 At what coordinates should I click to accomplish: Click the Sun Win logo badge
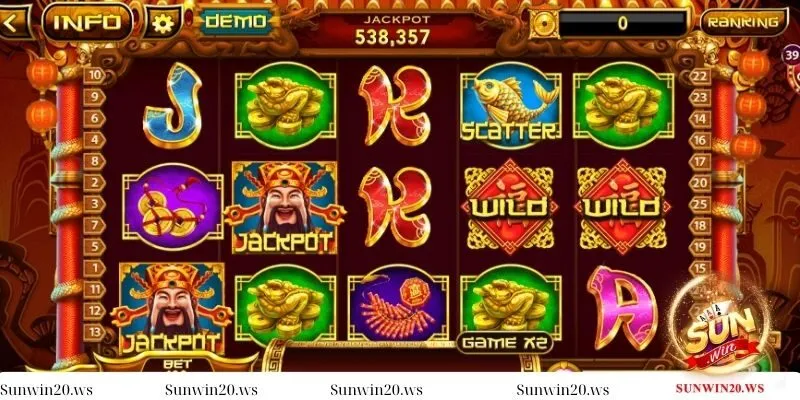point(720,334)
